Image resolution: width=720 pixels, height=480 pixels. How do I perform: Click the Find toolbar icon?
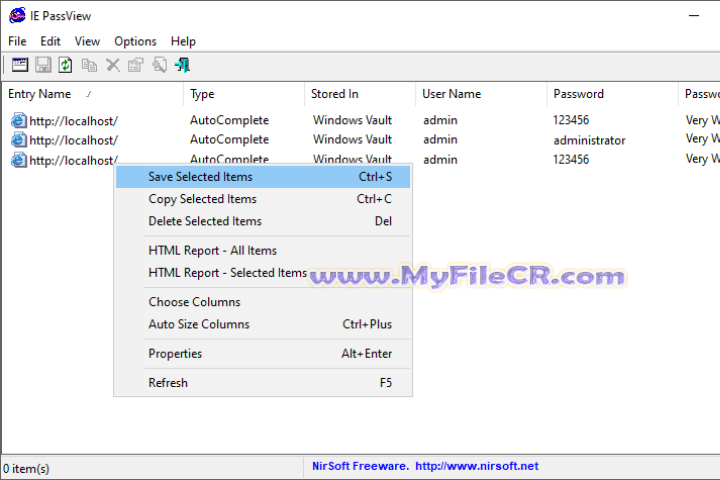[159, 65]
